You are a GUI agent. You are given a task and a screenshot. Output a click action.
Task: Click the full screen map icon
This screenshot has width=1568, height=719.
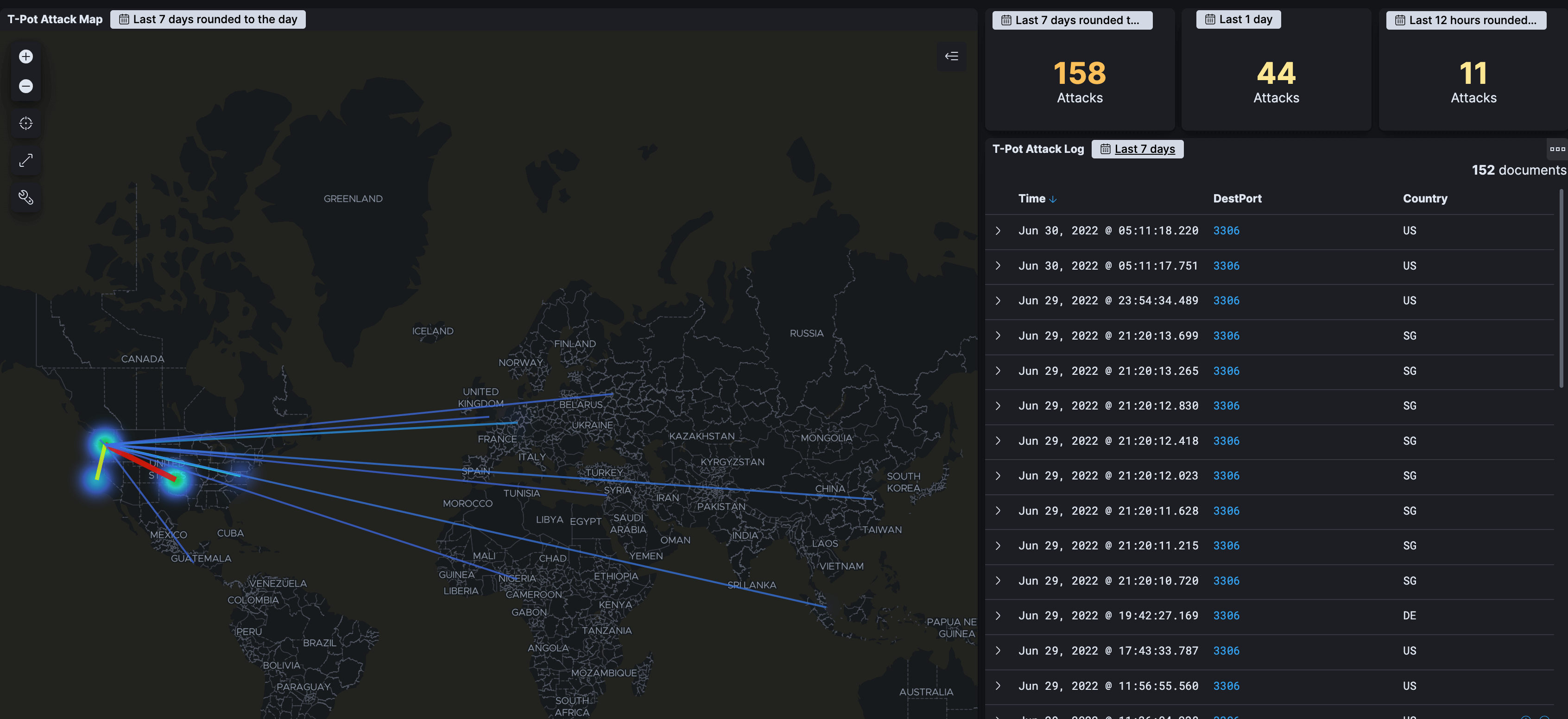25,160
